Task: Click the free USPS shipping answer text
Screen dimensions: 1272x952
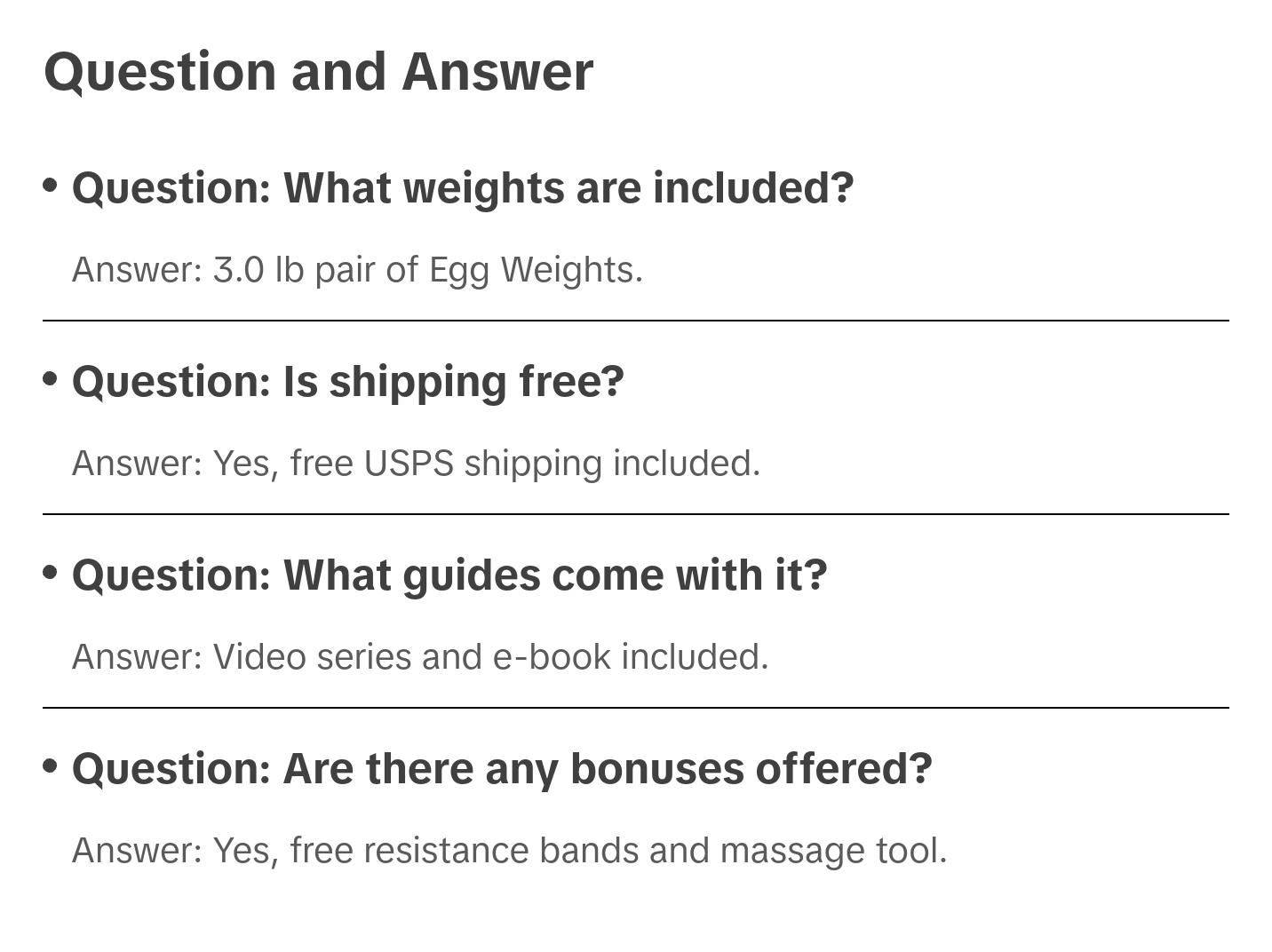Action: 416,464
